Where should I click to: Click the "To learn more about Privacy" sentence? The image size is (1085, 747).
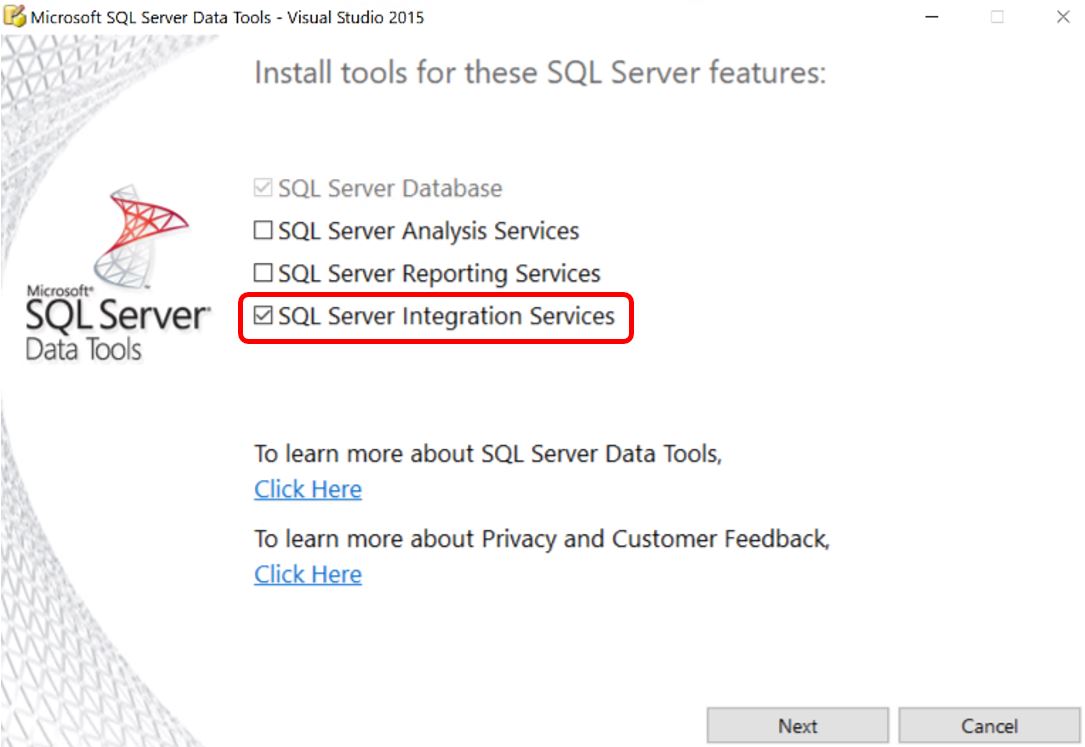click(x=541, y=539)
